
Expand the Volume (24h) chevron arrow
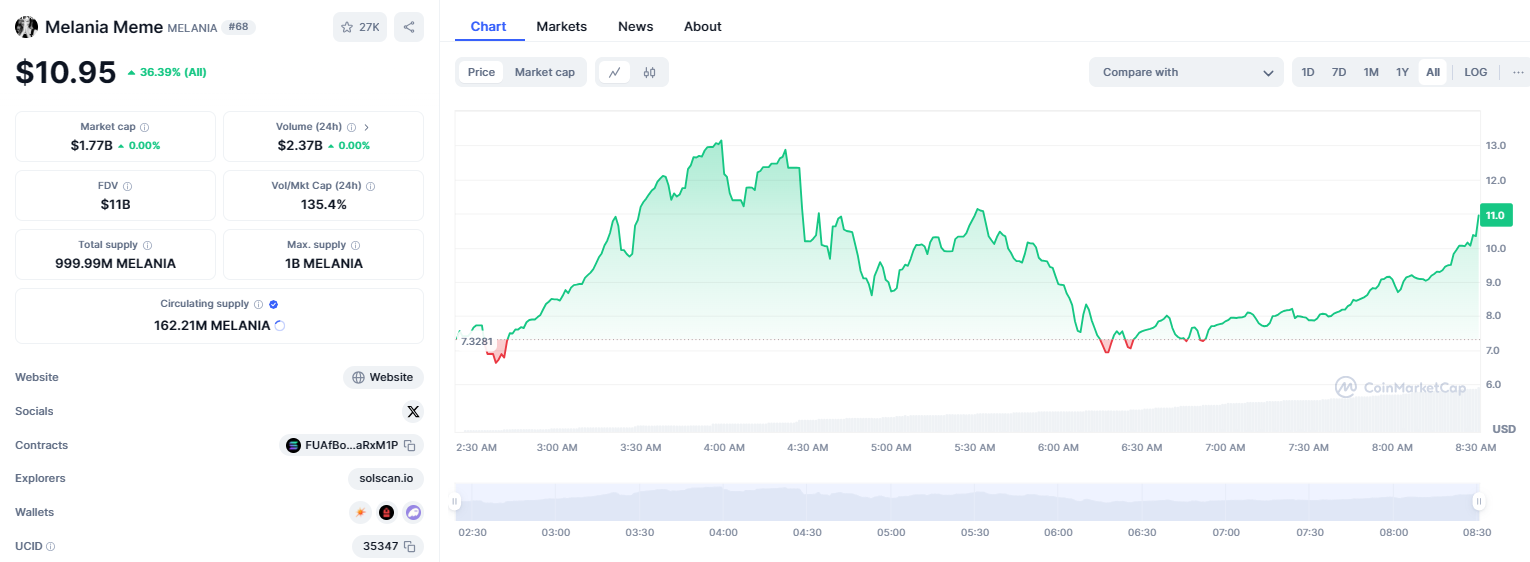pos(366,127)
